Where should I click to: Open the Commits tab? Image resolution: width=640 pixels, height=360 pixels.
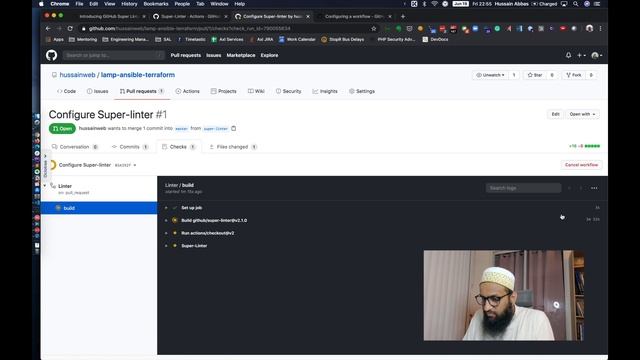pos(130,147)
